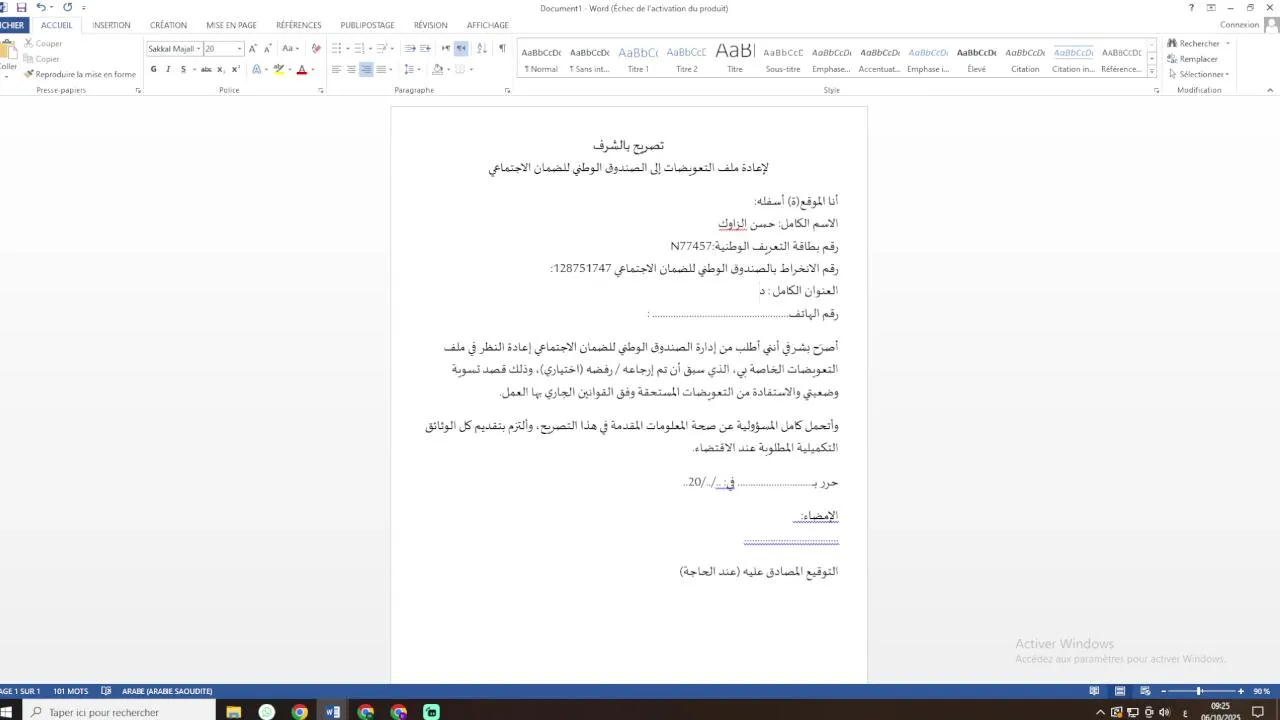Open the numbering list dropdown arrow
The height and width of the screenshot is (720, 1280).
(x=370, y=48)
